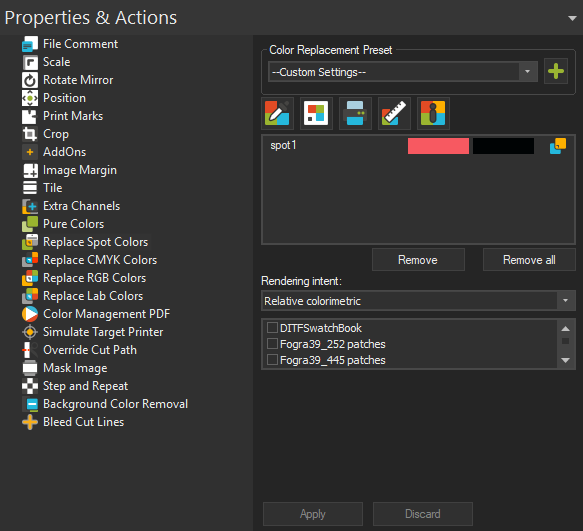Viewport: 583px width, 531px height.
Task: Click the swatch list scroll-down arrow
Action: pos(566,360)
